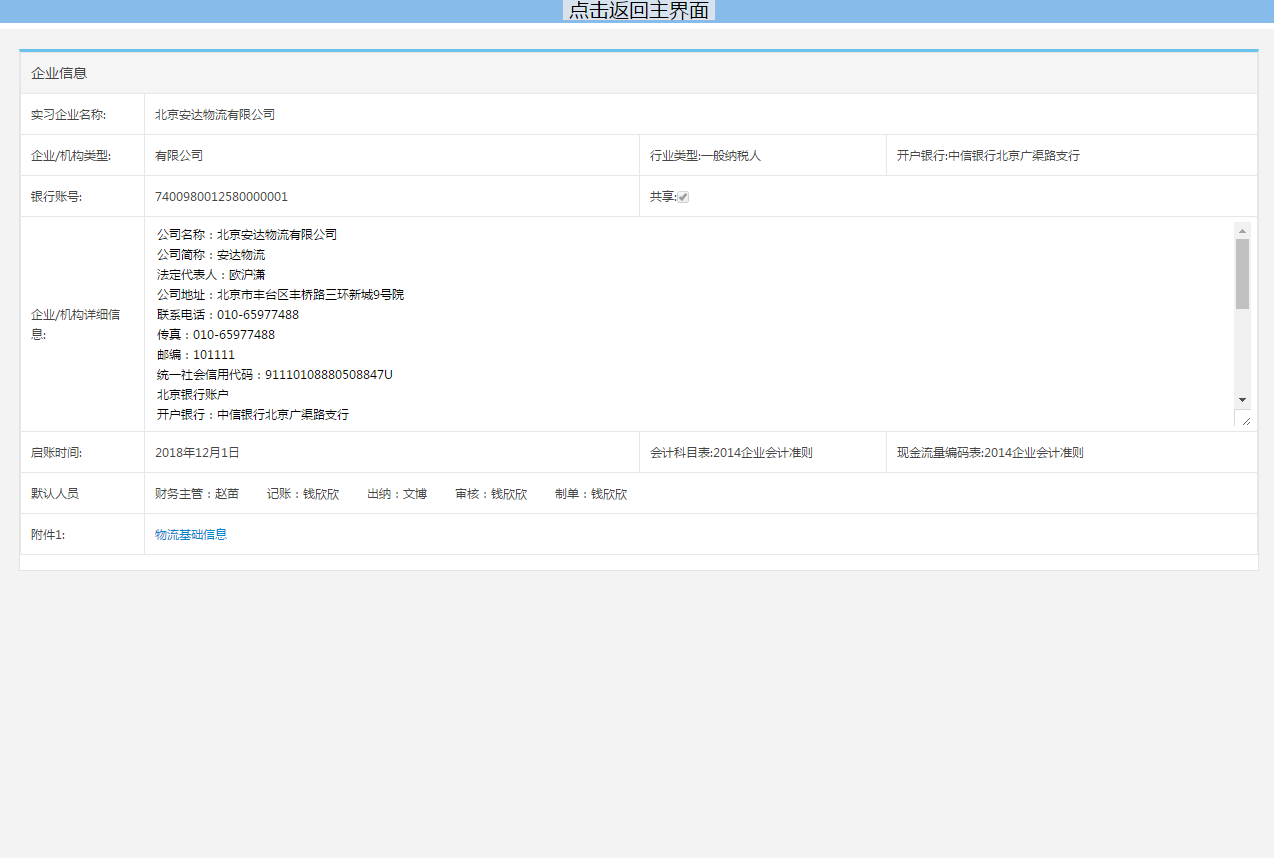Click company name 北京安达物流有限公司 in the top row
The image size is (1274, 858).
coord(215,115)
